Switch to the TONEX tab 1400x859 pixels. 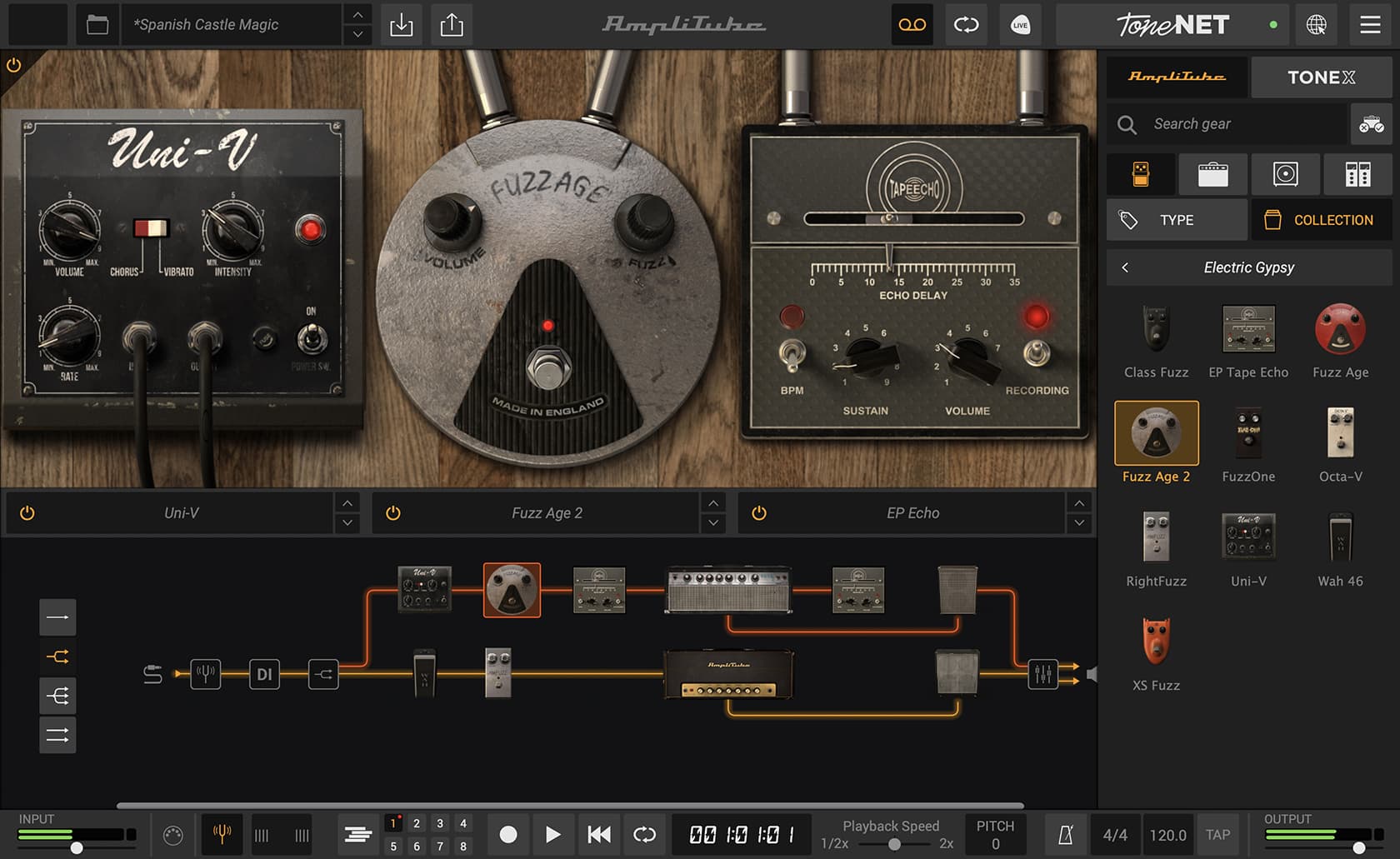tap(1321, 77)
